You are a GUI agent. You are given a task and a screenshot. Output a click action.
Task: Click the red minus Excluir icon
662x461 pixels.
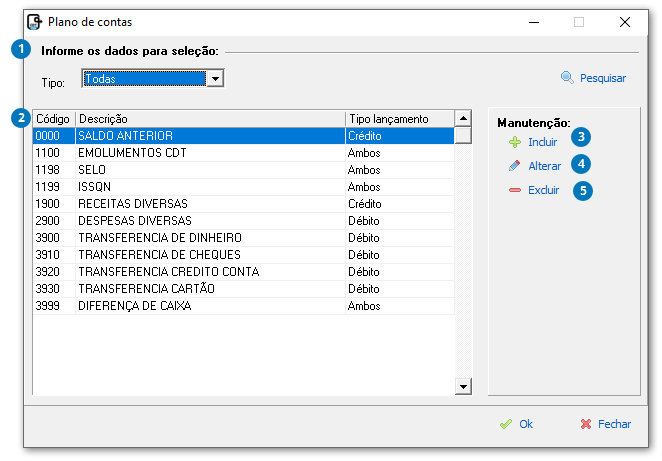[515, 190]
